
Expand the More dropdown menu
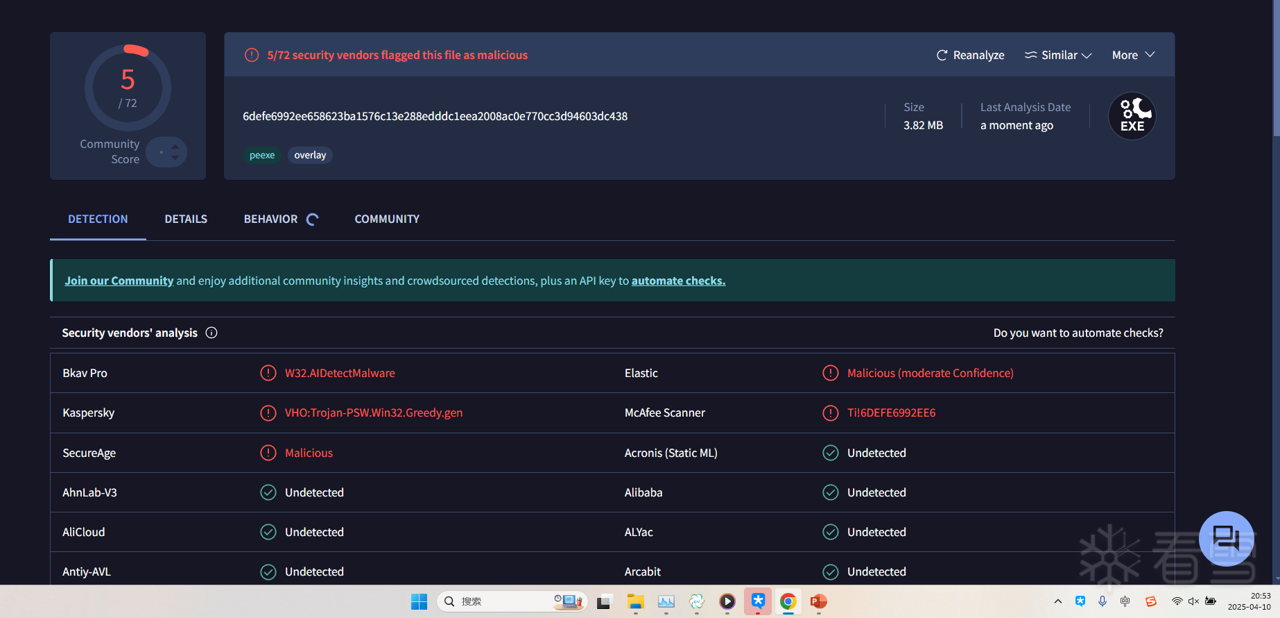1133,55
